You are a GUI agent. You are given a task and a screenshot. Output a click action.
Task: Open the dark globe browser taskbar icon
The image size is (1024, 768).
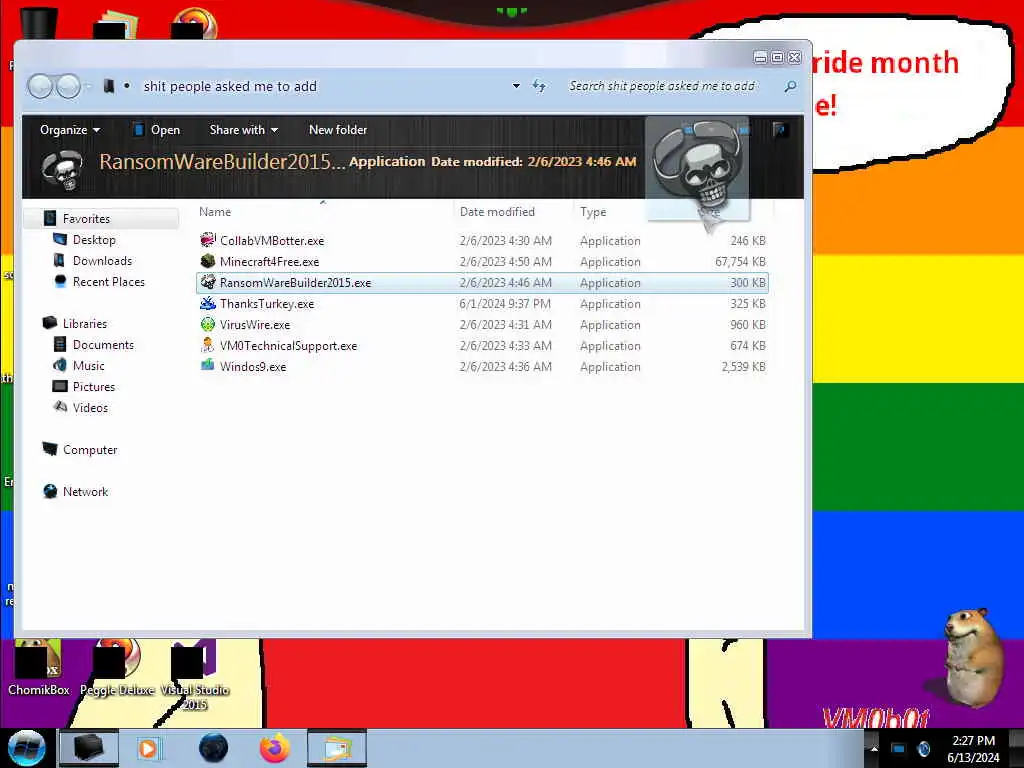(214, 748)
